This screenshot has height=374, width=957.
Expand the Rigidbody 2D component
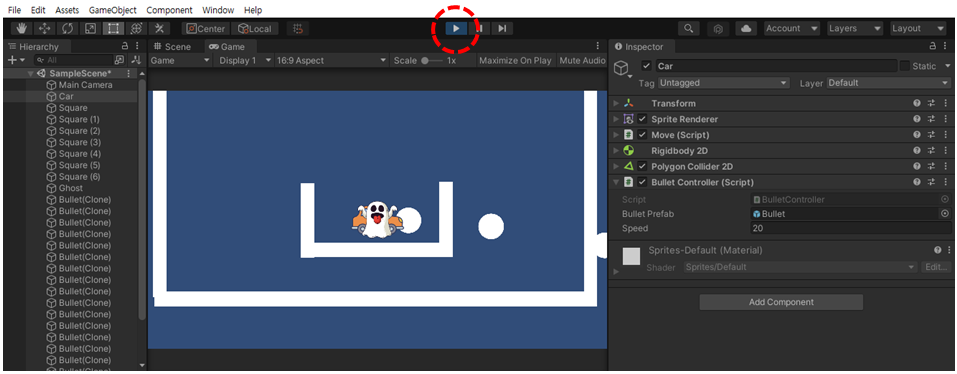[616, 151]
